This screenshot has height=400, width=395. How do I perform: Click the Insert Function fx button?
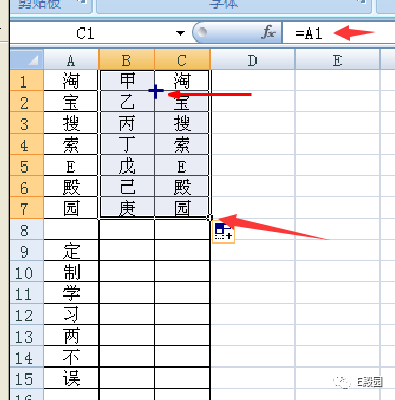[x=268, y=33]
